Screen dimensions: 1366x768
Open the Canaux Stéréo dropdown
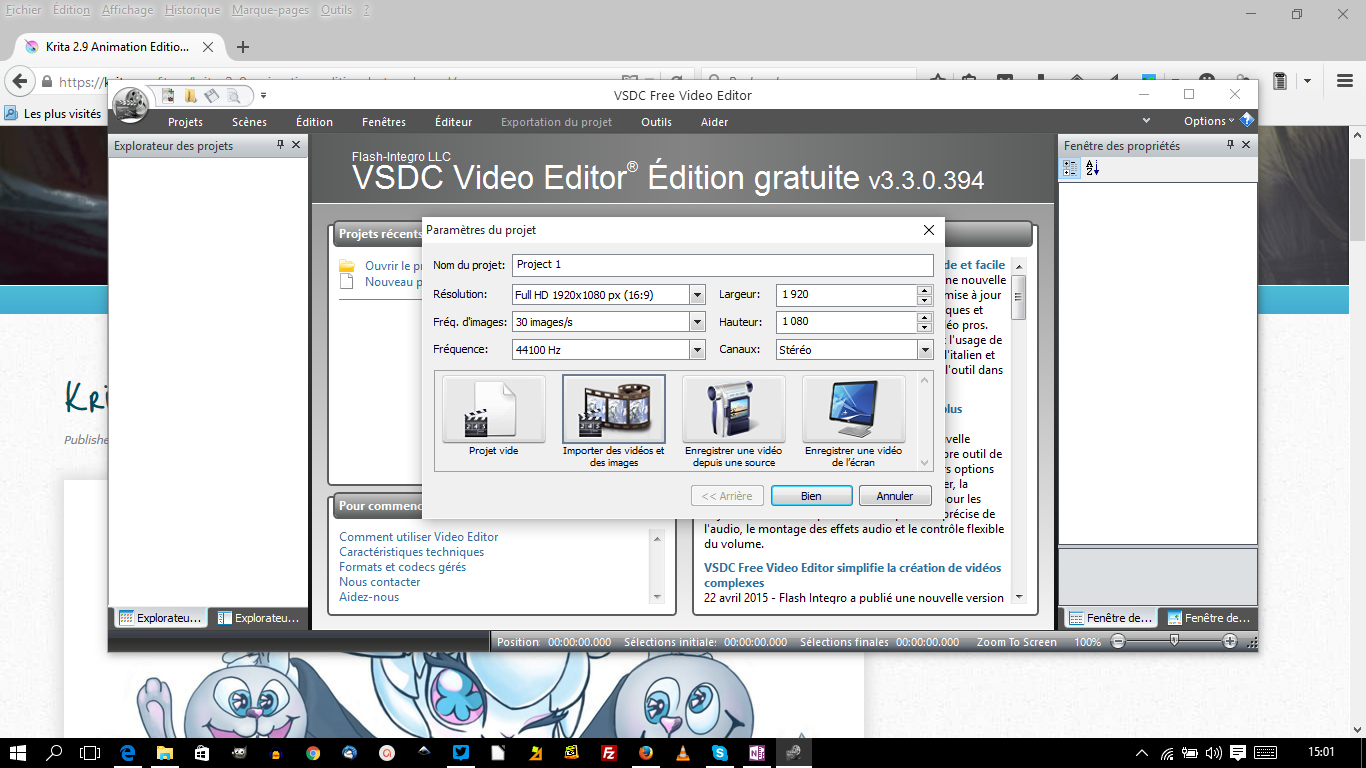click(x=925, y=350)
